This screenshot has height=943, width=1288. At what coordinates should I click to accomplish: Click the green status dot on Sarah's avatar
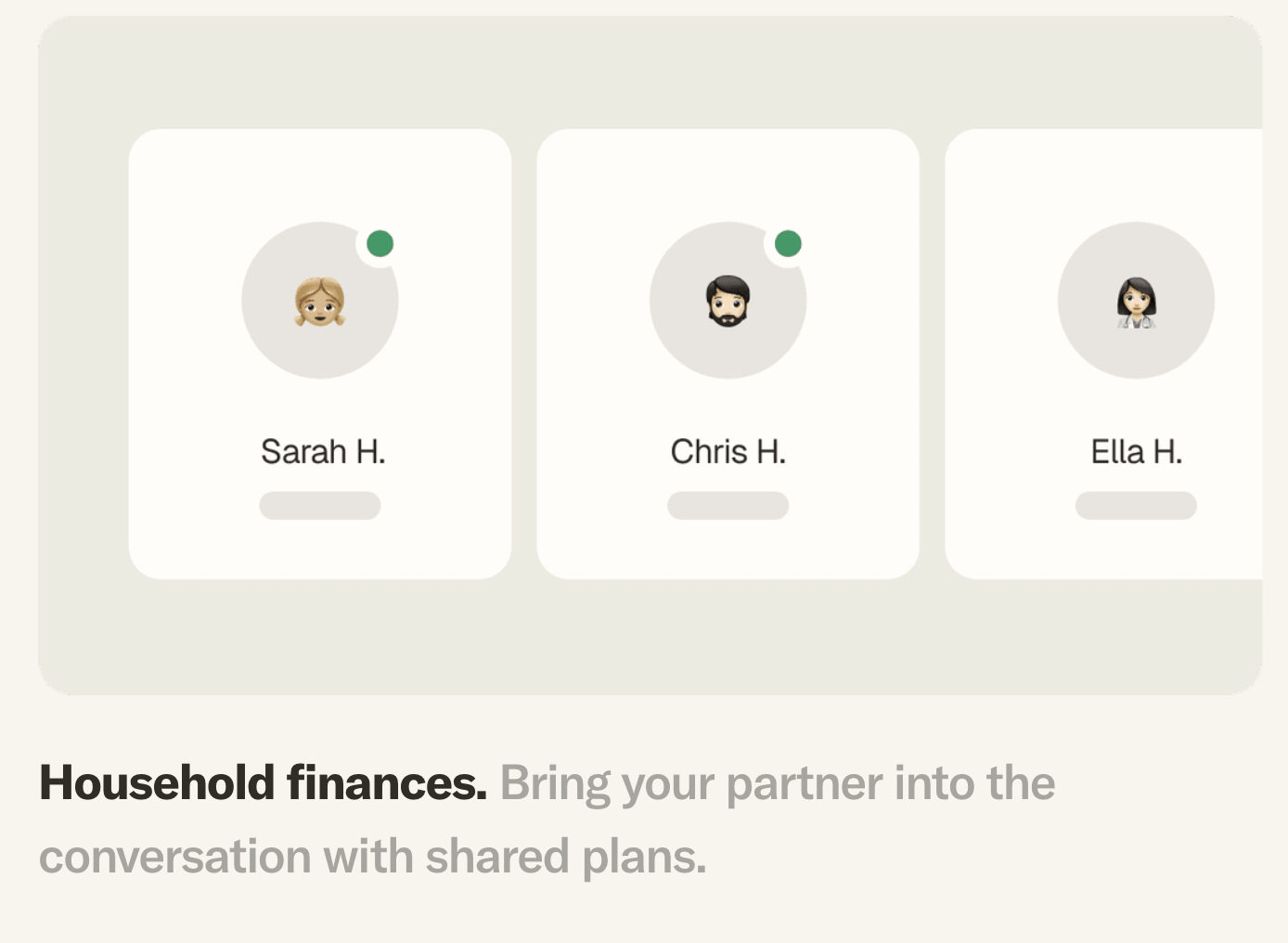pyautogui.click(x=380, y=244)
